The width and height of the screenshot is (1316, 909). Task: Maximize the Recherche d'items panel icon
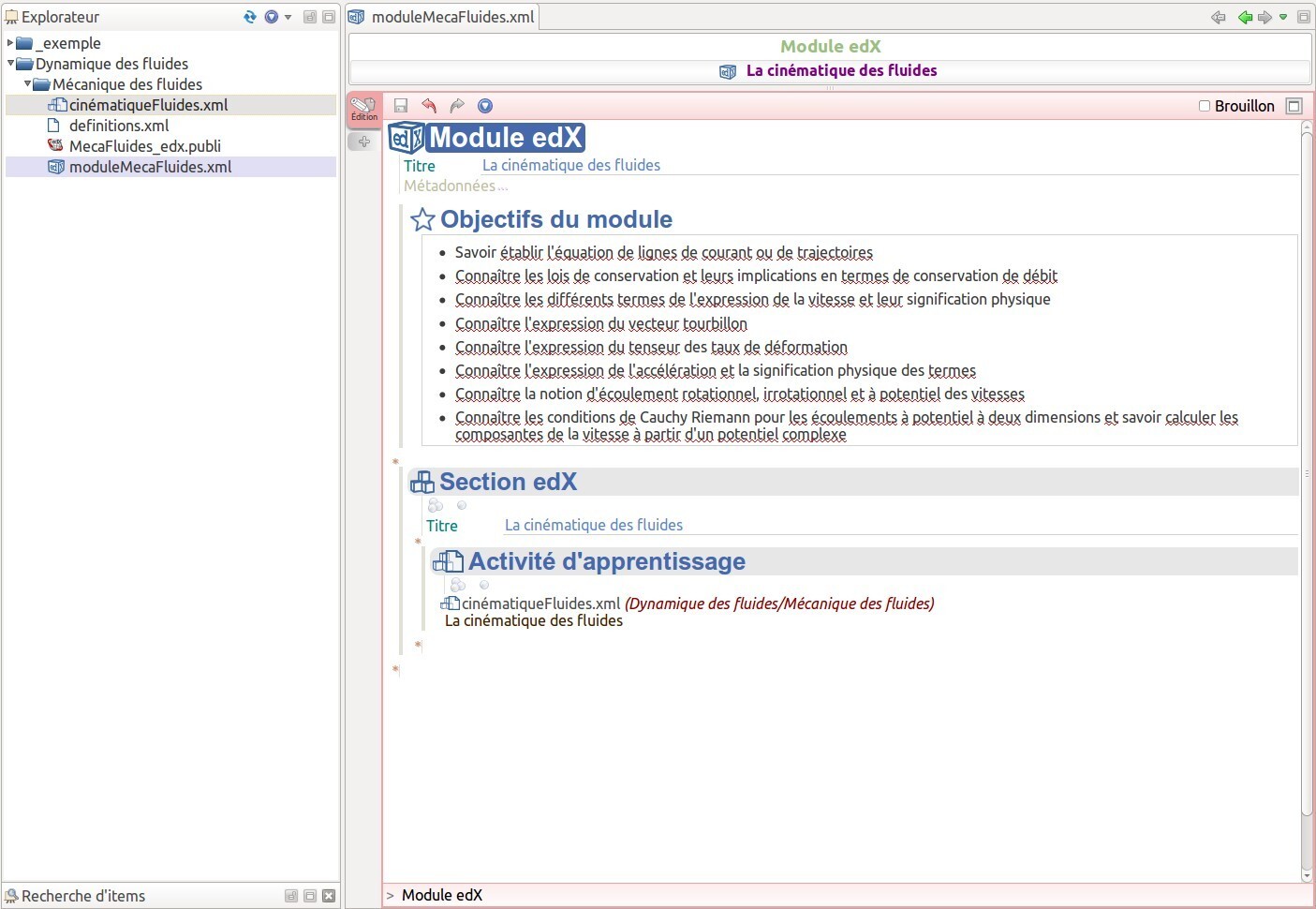tap(310, 896)
